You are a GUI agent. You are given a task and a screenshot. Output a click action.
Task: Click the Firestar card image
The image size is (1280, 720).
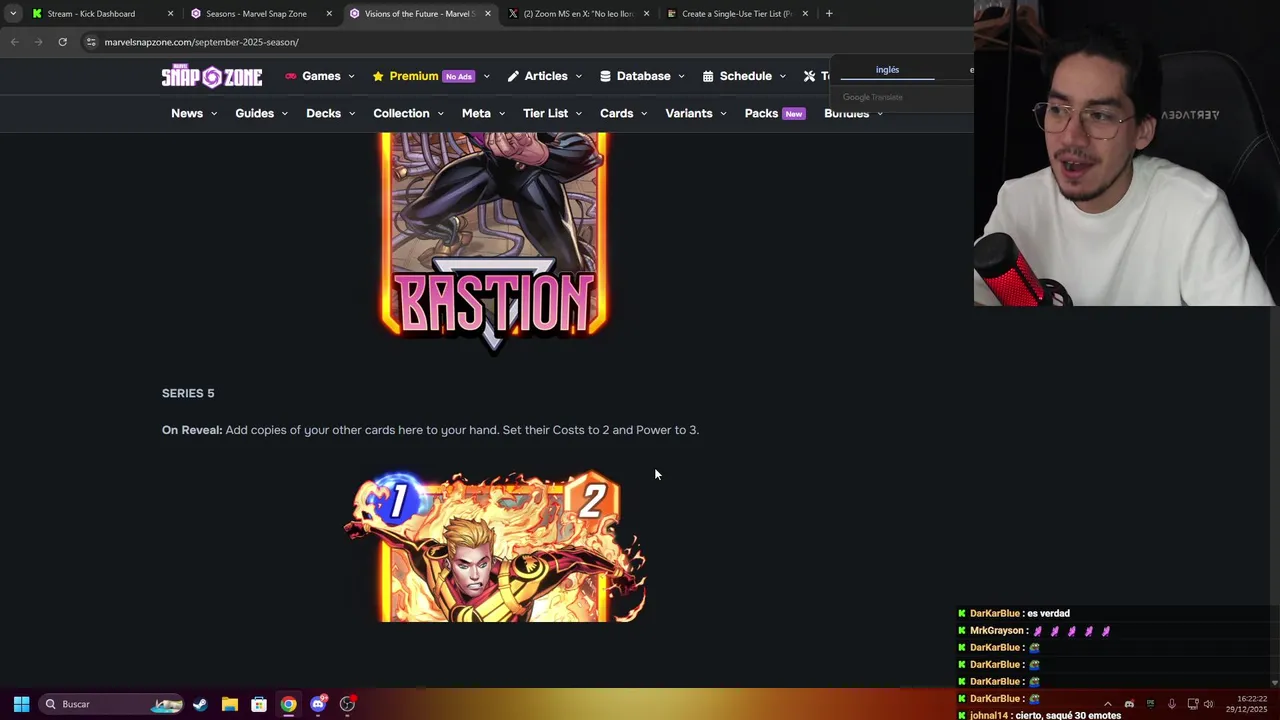pos(496,546)
